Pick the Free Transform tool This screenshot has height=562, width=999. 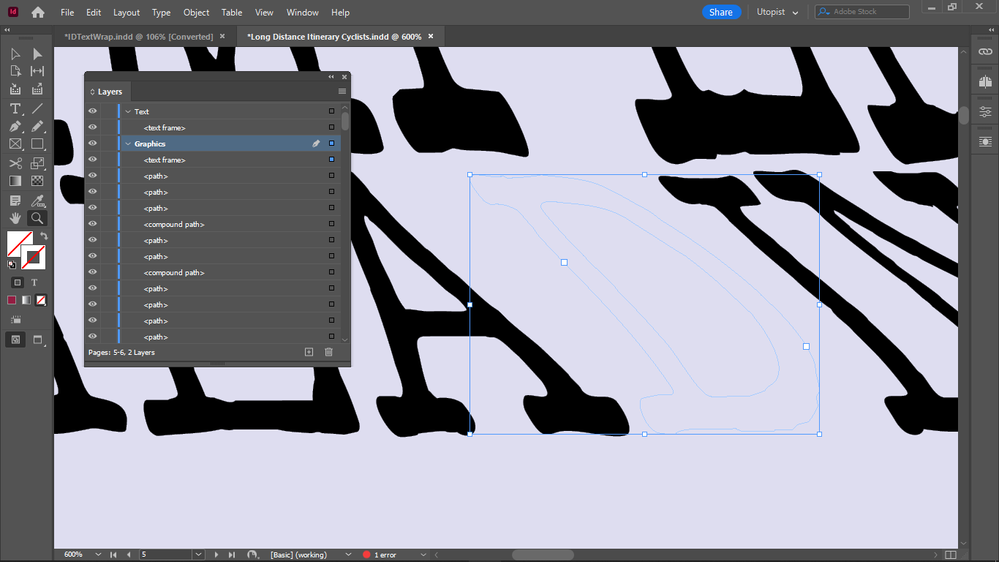click(37, 163)
